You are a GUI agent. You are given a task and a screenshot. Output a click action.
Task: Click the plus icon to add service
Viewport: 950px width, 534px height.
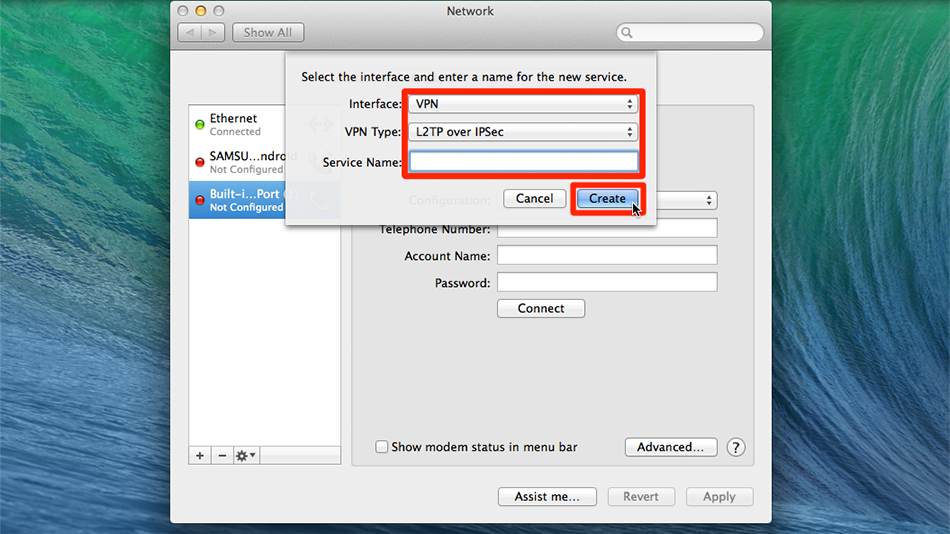pos(200,455)
